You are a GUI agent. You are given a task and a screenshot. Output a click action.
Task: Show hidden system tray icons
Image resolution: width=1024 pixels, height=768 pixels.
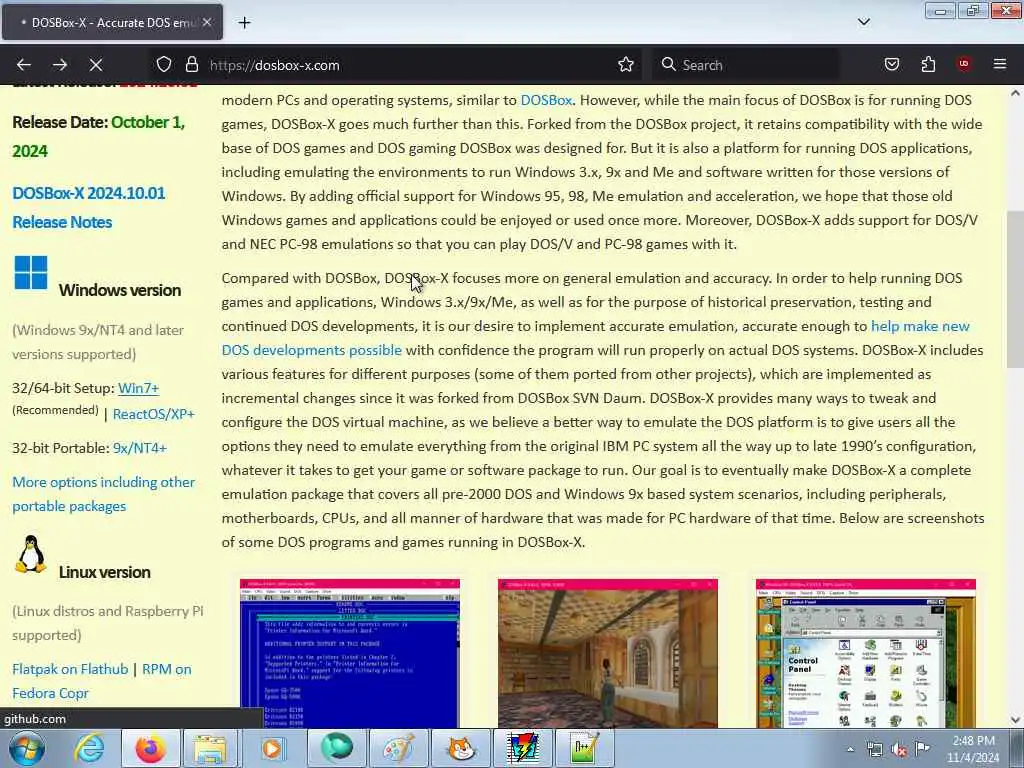[x=850, y=749]
